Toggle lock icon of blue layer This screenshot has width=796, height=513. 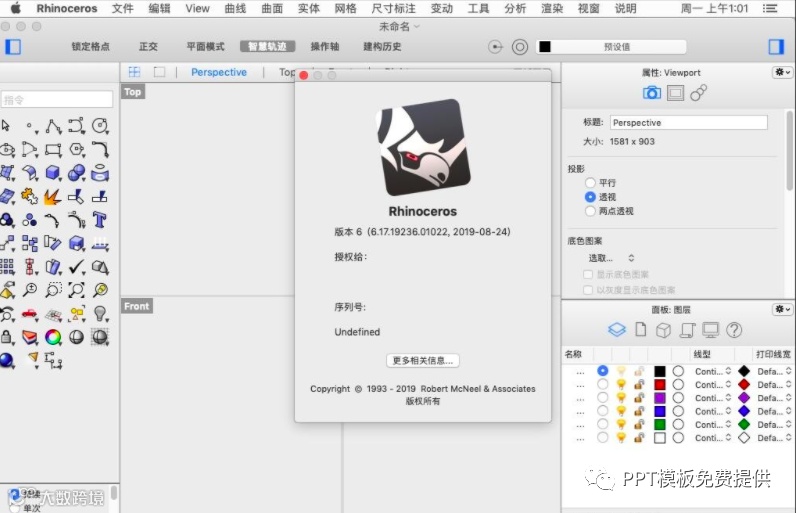(639, 411)
